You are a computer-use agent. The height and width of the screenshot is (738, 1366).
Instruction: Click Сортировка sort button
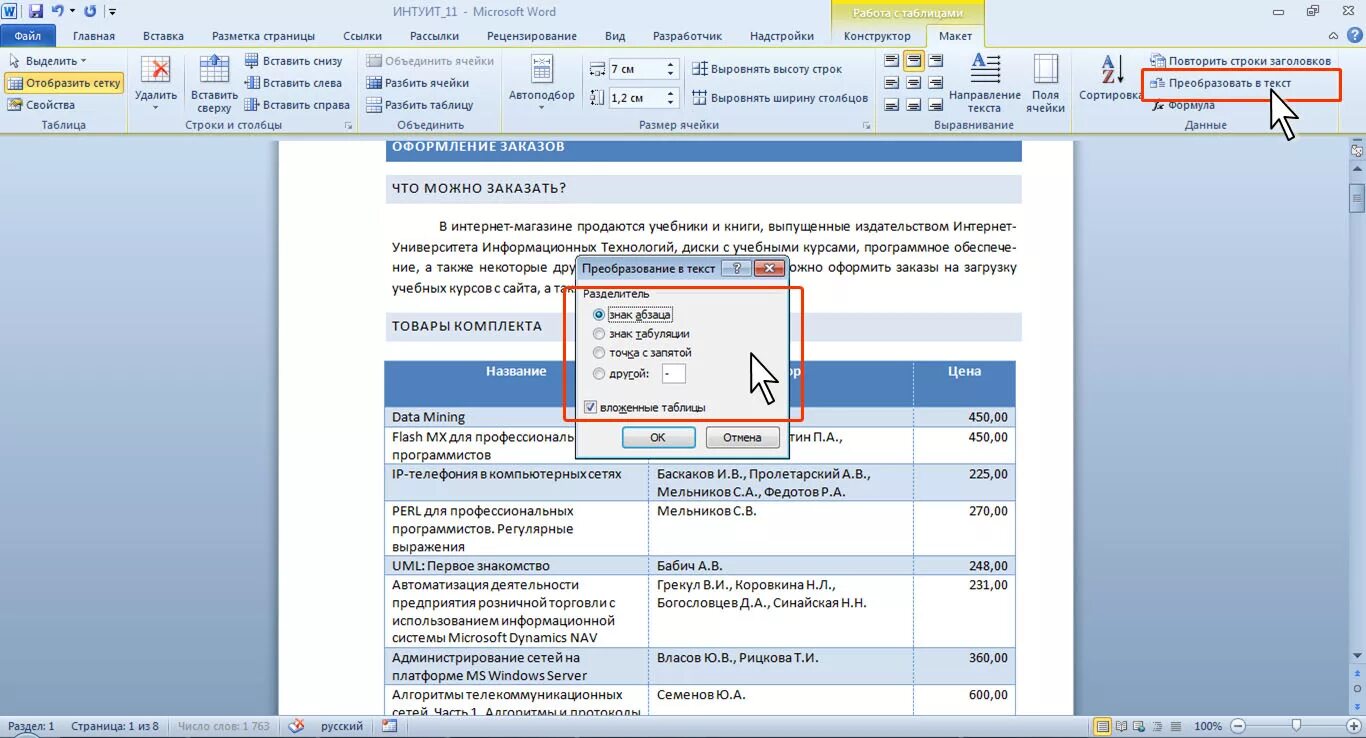tap(1110, 78)
